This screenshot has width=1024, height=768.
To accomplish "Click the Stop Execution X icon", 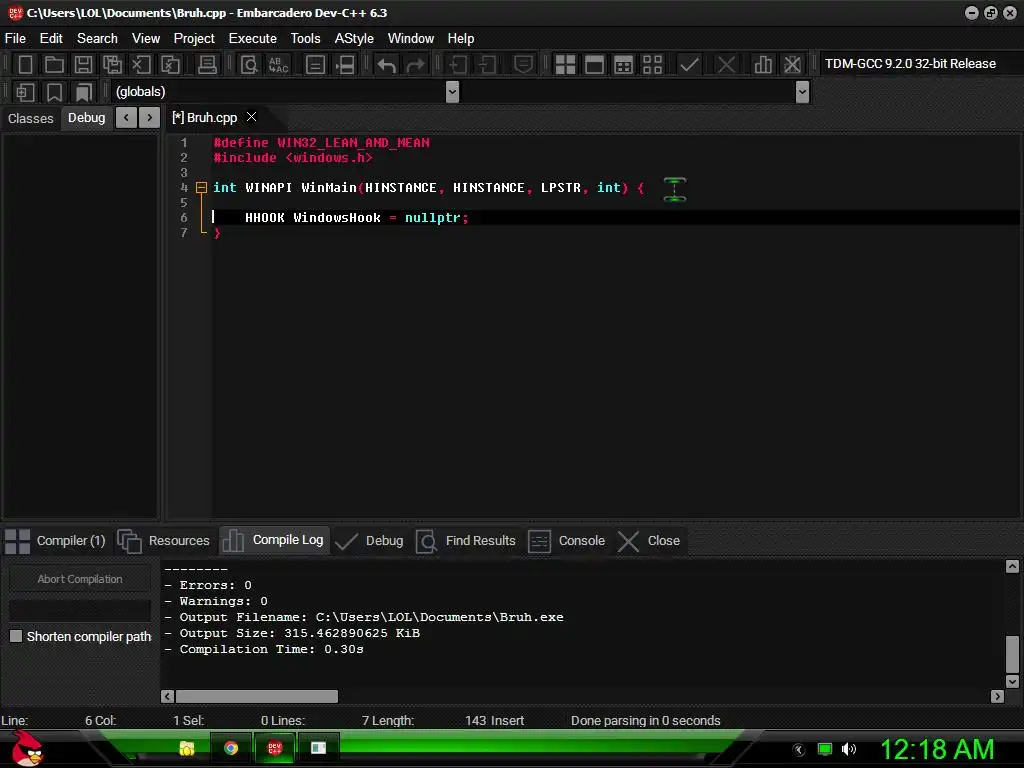I will [726, 64].
